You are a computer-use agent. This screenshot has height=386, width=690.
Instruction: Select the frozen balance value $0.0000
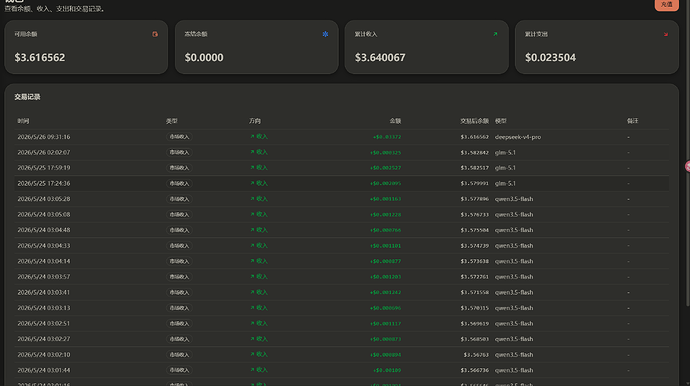tap(204, 58)
